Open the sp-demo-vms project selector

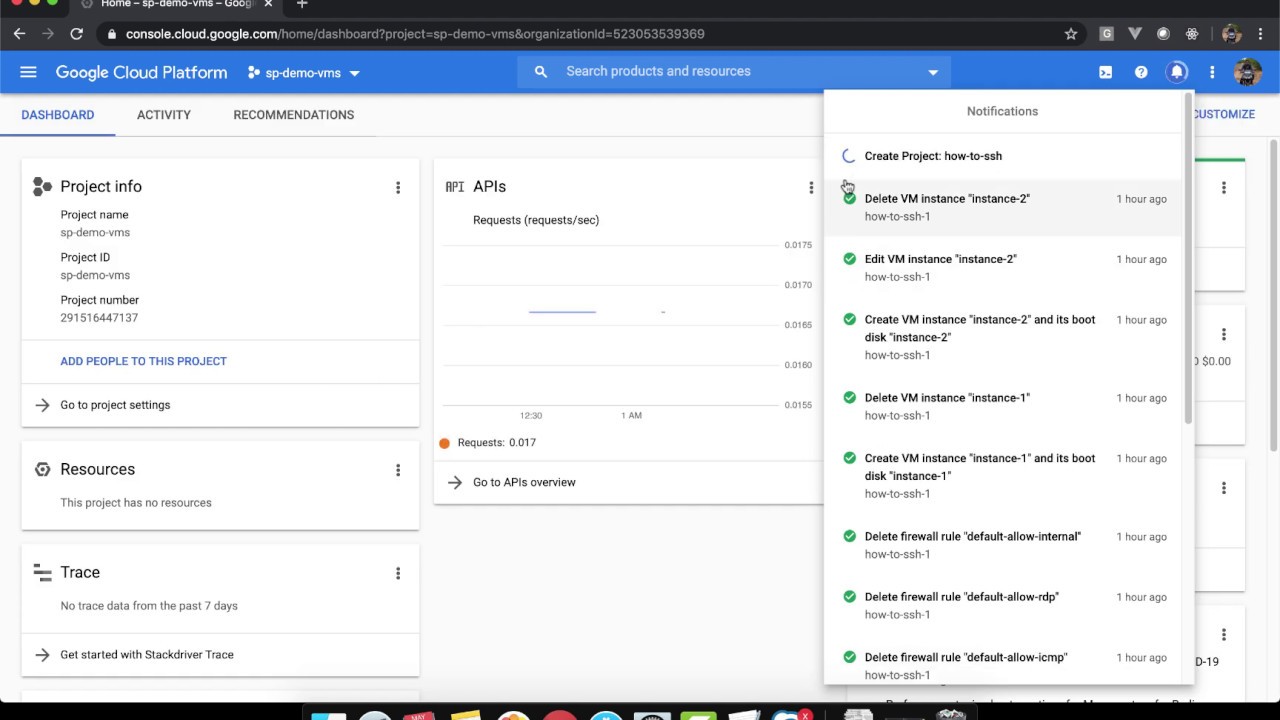tap(303, 73)
